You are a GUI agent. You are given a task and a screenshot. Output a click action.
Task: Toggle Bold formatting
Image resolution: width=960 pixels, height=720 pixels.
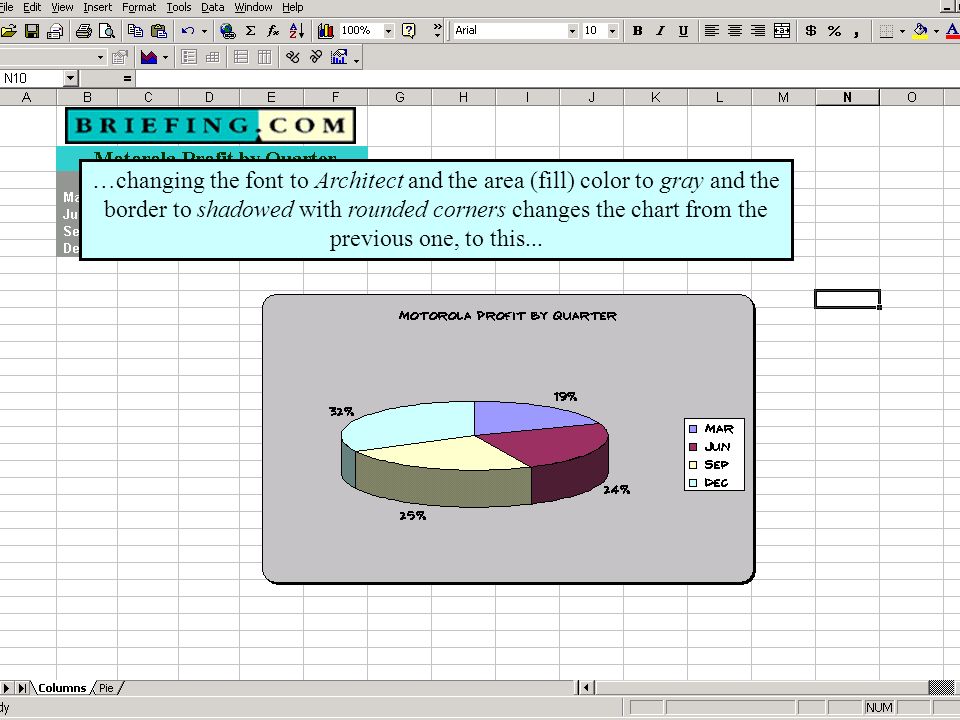pyautogui.click(x=637, y=31)
